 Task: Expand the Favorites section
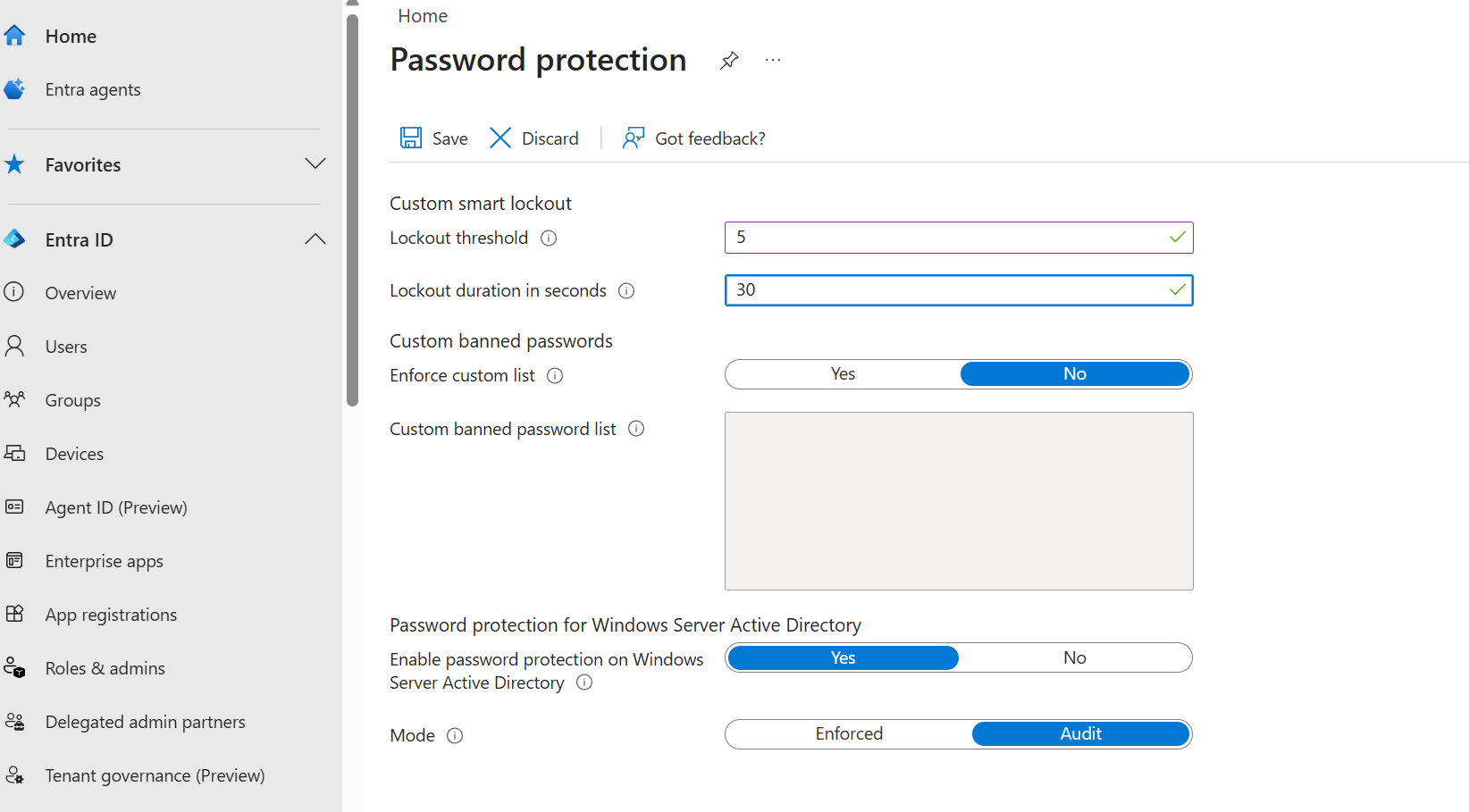315,164
